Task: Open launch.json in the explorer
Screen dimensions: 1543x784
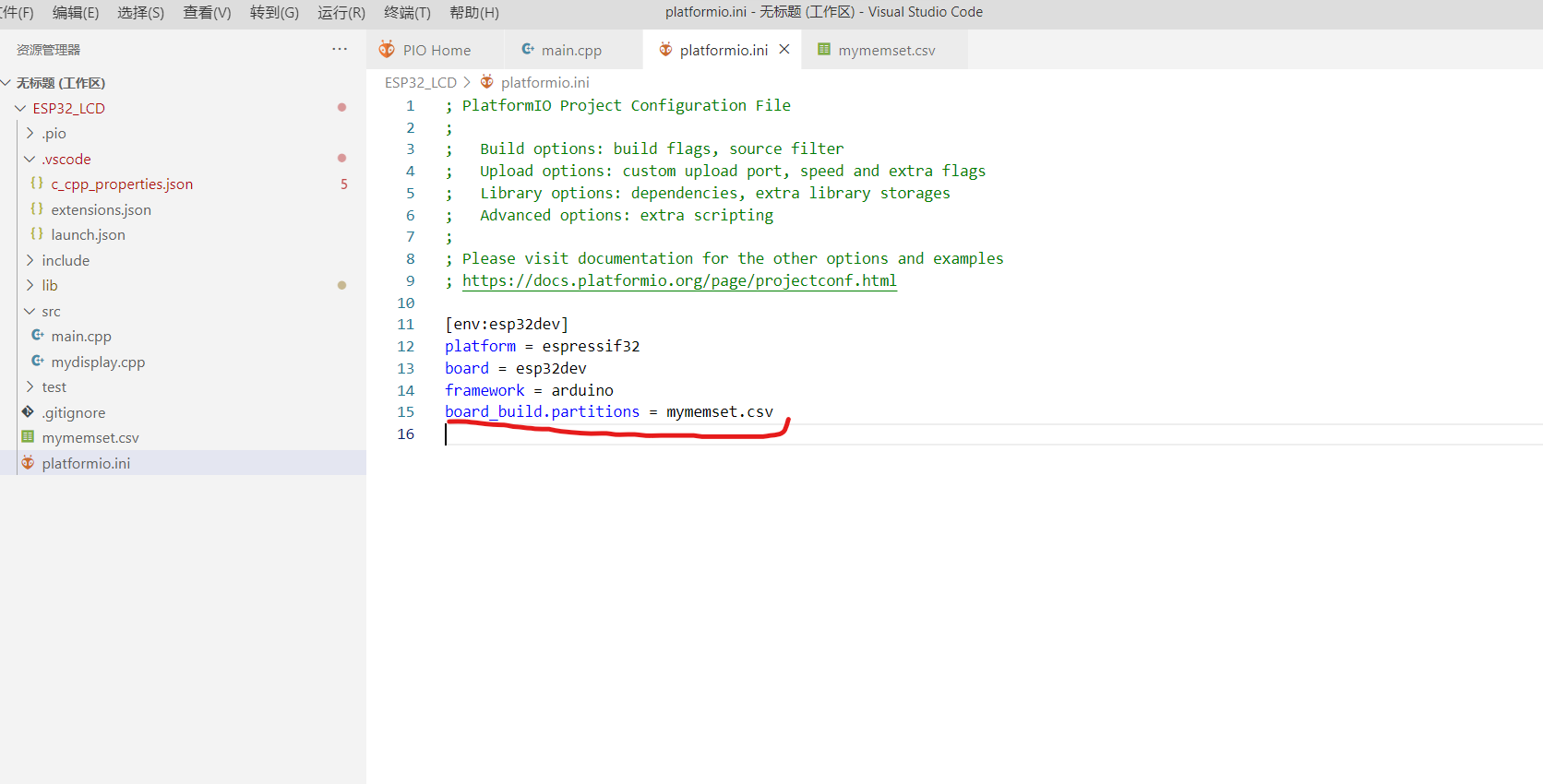Action: click(x=88, y=234)
